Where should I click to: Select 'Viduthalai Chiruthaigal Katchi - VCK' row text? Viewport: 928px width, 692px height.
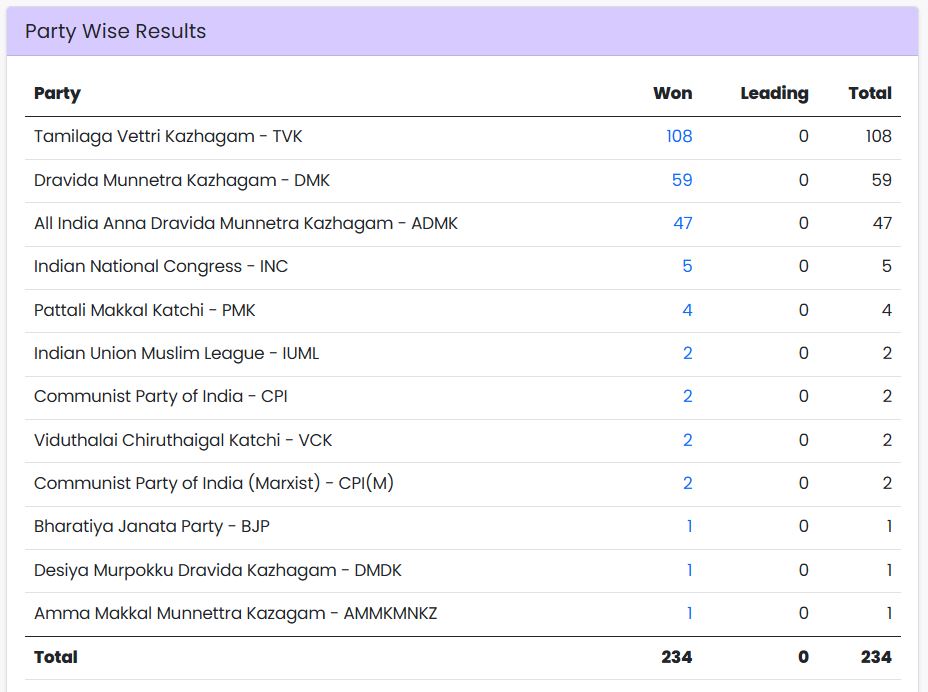pos(183,440)
